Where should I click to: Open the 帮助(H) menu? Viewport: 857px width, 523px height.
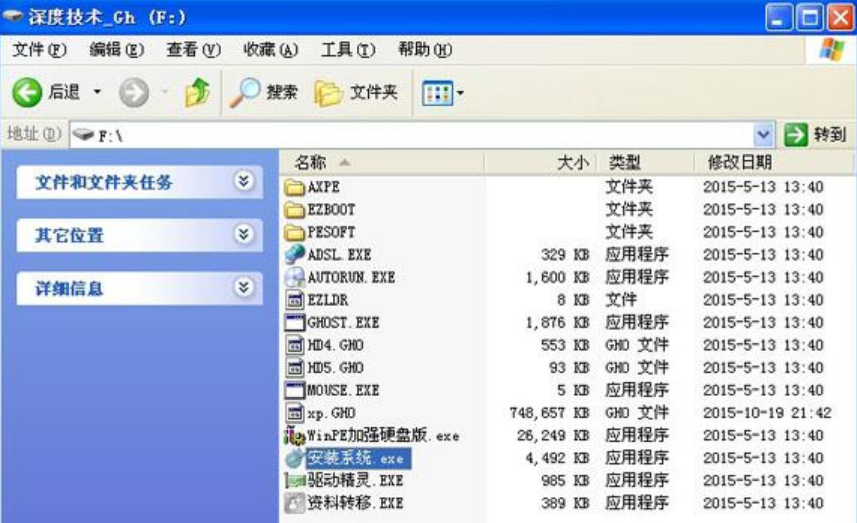425,50
